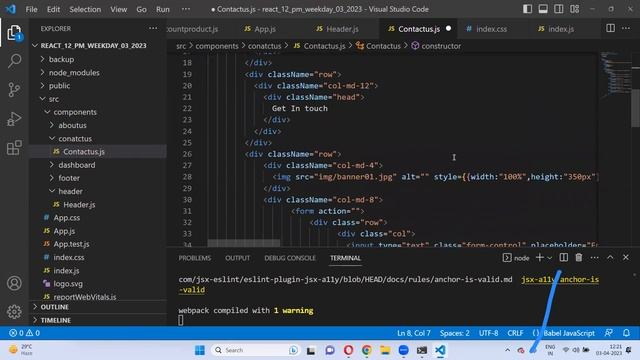
Task: Open Header.js file in explorer tree
Action: 79,204
